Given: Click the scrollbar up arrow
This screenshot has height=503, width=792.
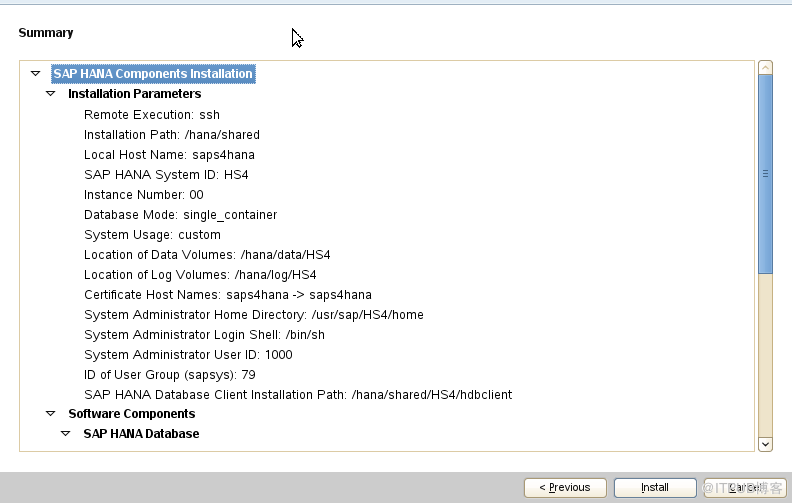Looking at the screenshot, I should click(765, 68).
